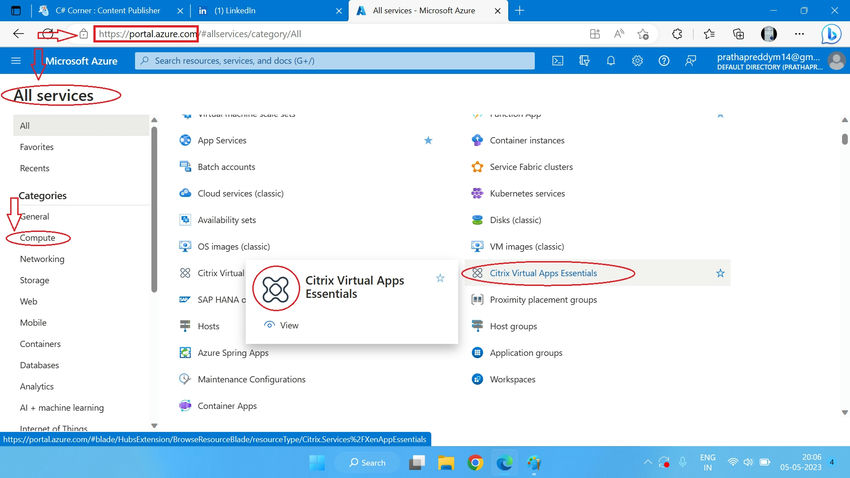Screen dimensions: 850x478
Task: Click the Service Fabric clusters icon
Action: coord(477,167)
